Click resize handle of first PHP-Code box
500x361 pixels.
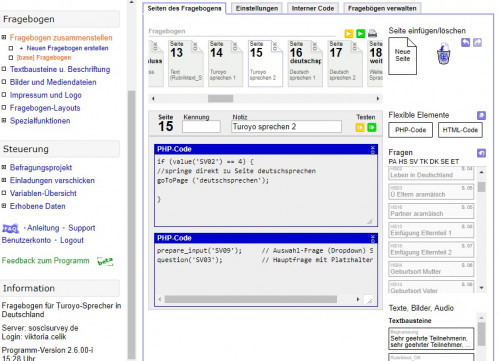tap(370, 221)
